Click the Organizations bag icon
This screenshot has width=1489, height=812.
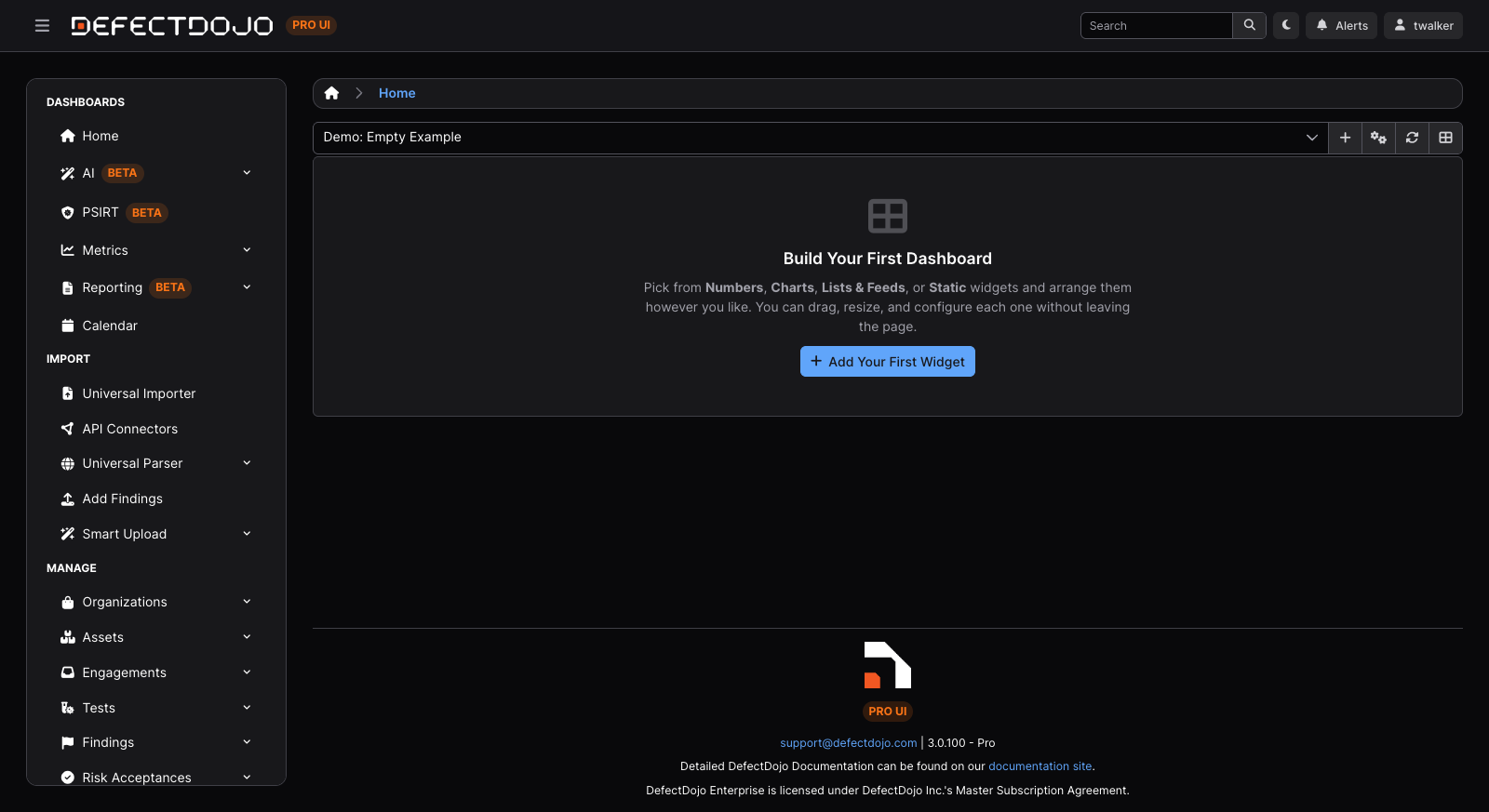pyautogui.click(x=67, y=602)
